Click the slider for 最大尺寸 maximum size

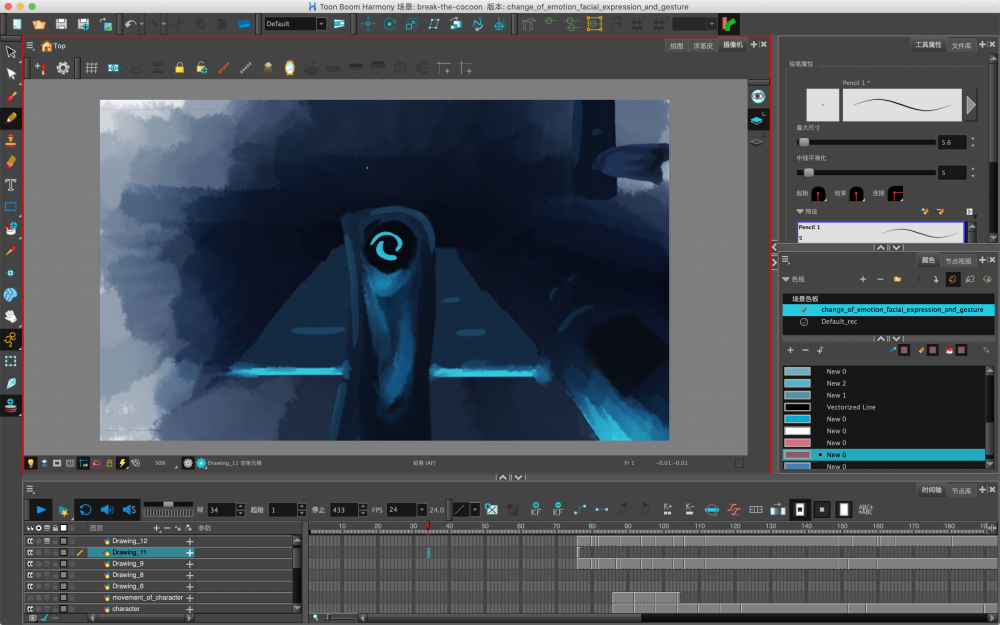coord(866,142)
